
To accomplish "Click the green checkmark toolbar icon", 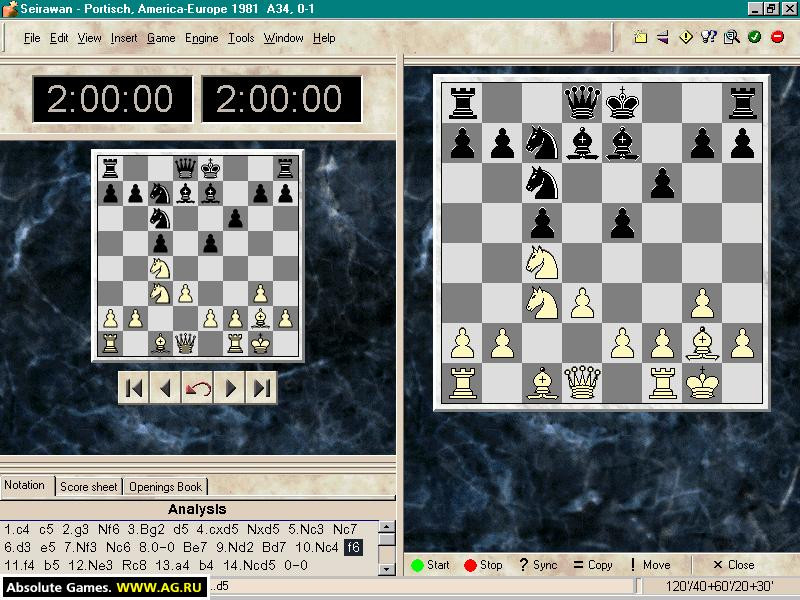I will click(x=755, y=37).
